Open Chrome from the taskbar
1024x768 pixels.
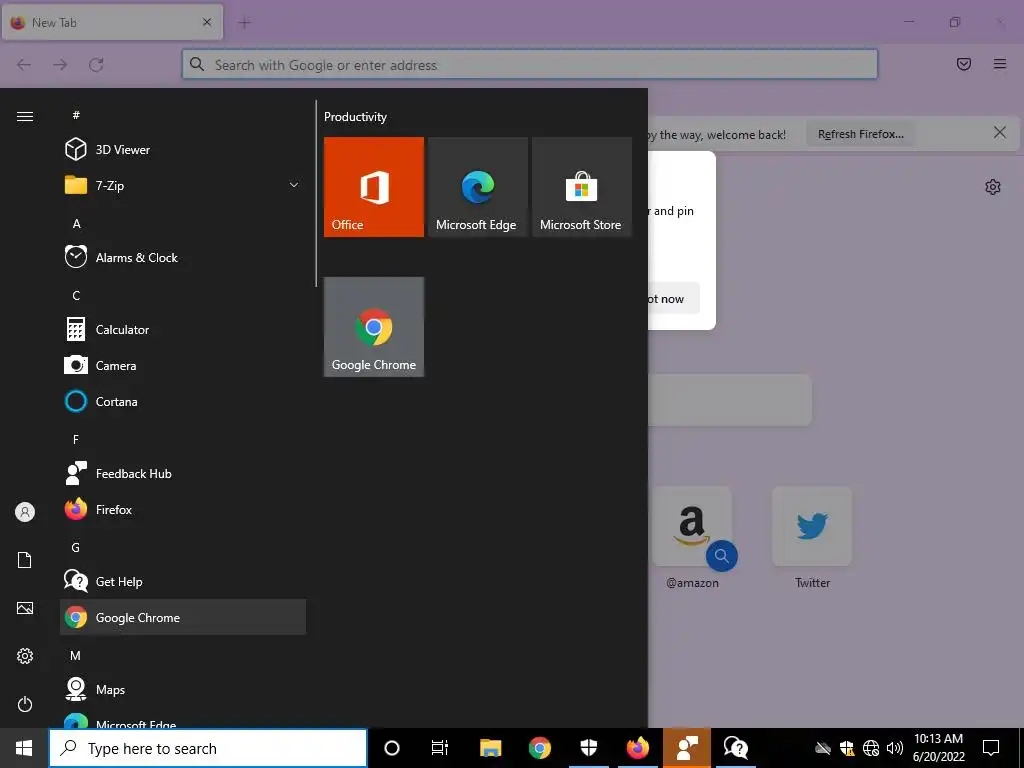(x=539, y=748)
